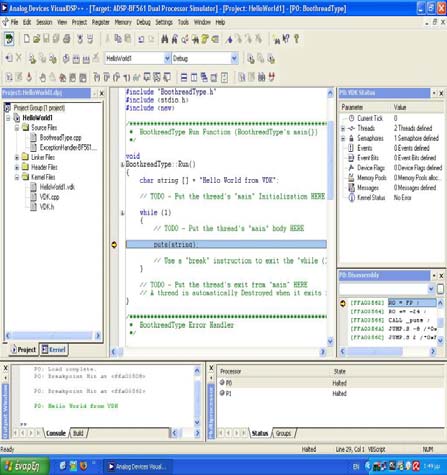Open the Debug configuration dropdown
The width and height of the screenshot is (447, 475).
(x=234, y=59)
